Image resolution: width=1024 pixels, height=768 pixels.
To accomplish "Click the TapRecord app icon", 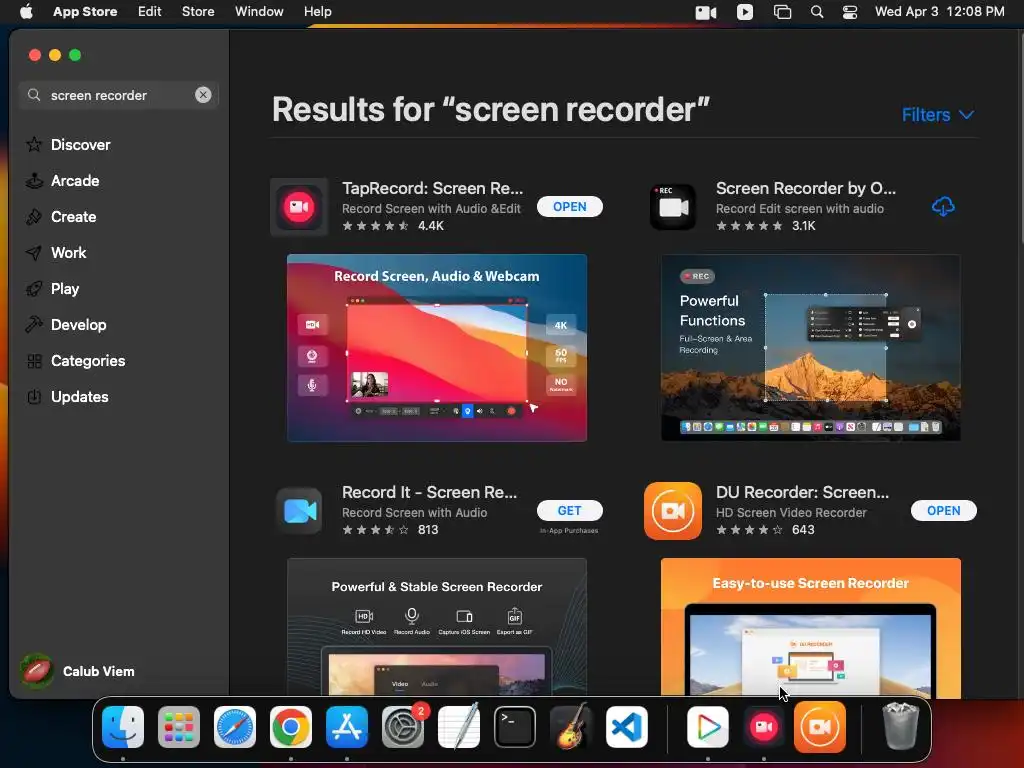I will coord(299,207).
